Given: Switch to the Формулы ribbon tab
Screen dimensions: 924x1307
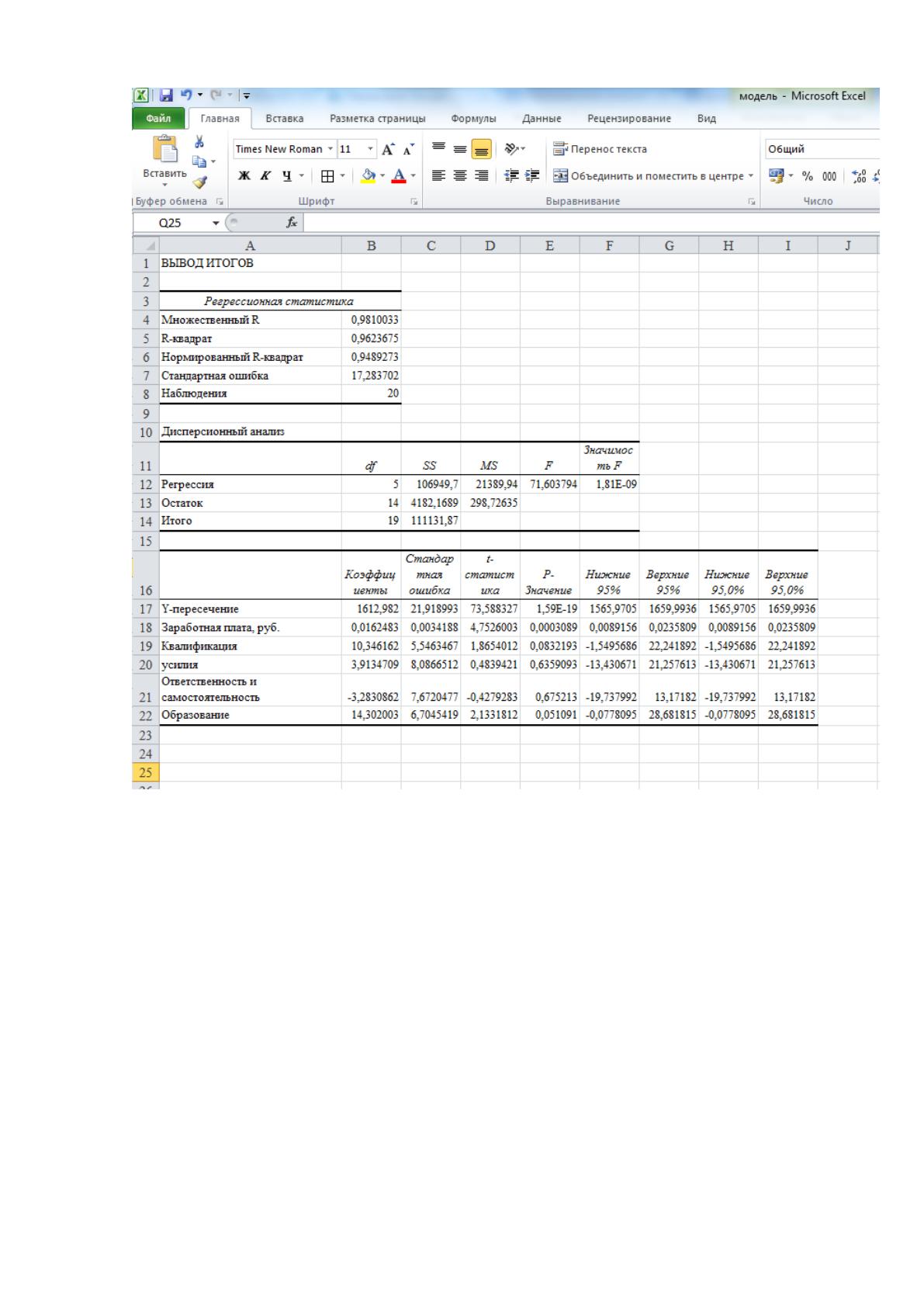Looking at the screenshot, I should point(473,119).
